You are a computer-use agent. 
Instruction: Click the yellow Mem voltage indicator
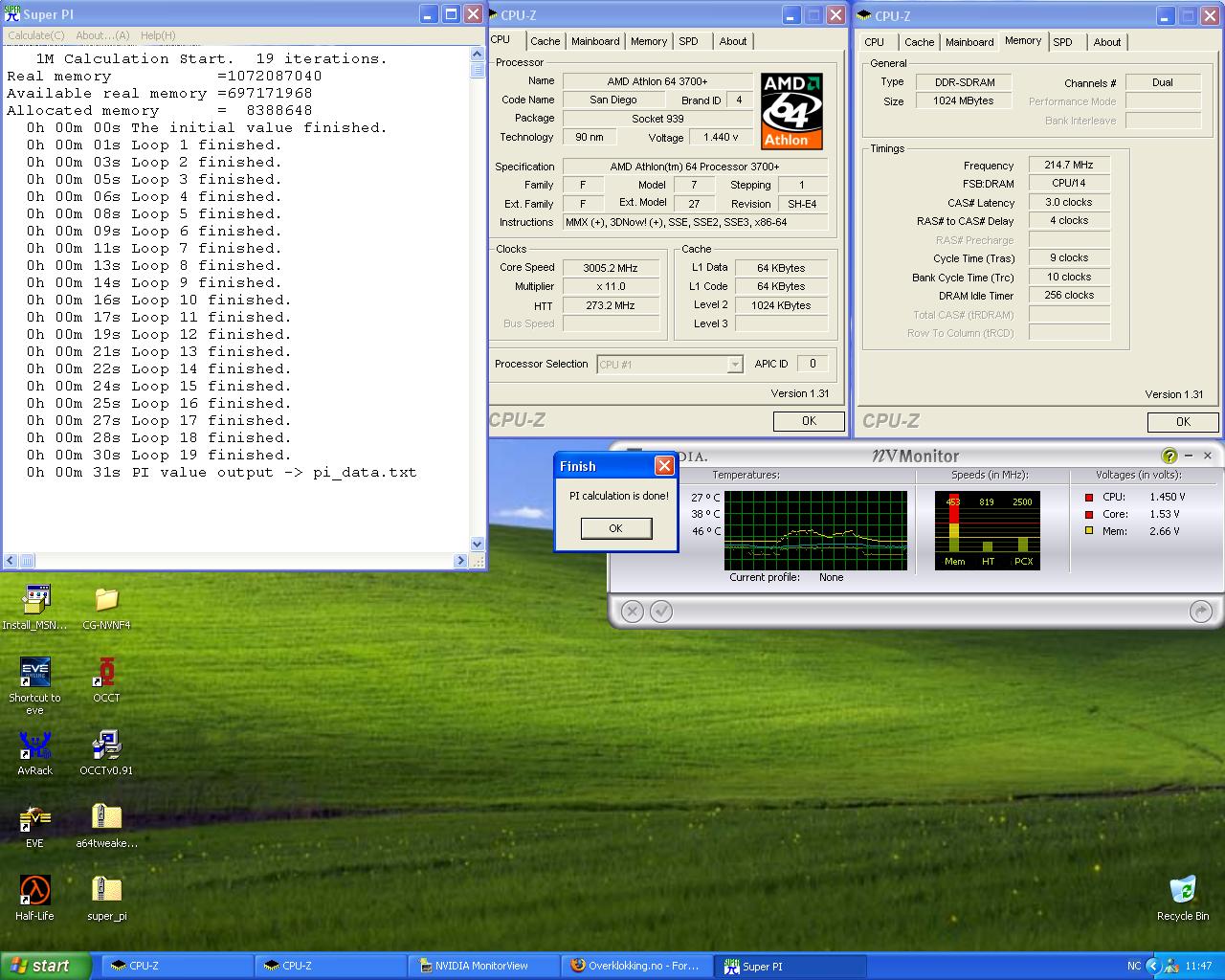[x=1089, y=531]
